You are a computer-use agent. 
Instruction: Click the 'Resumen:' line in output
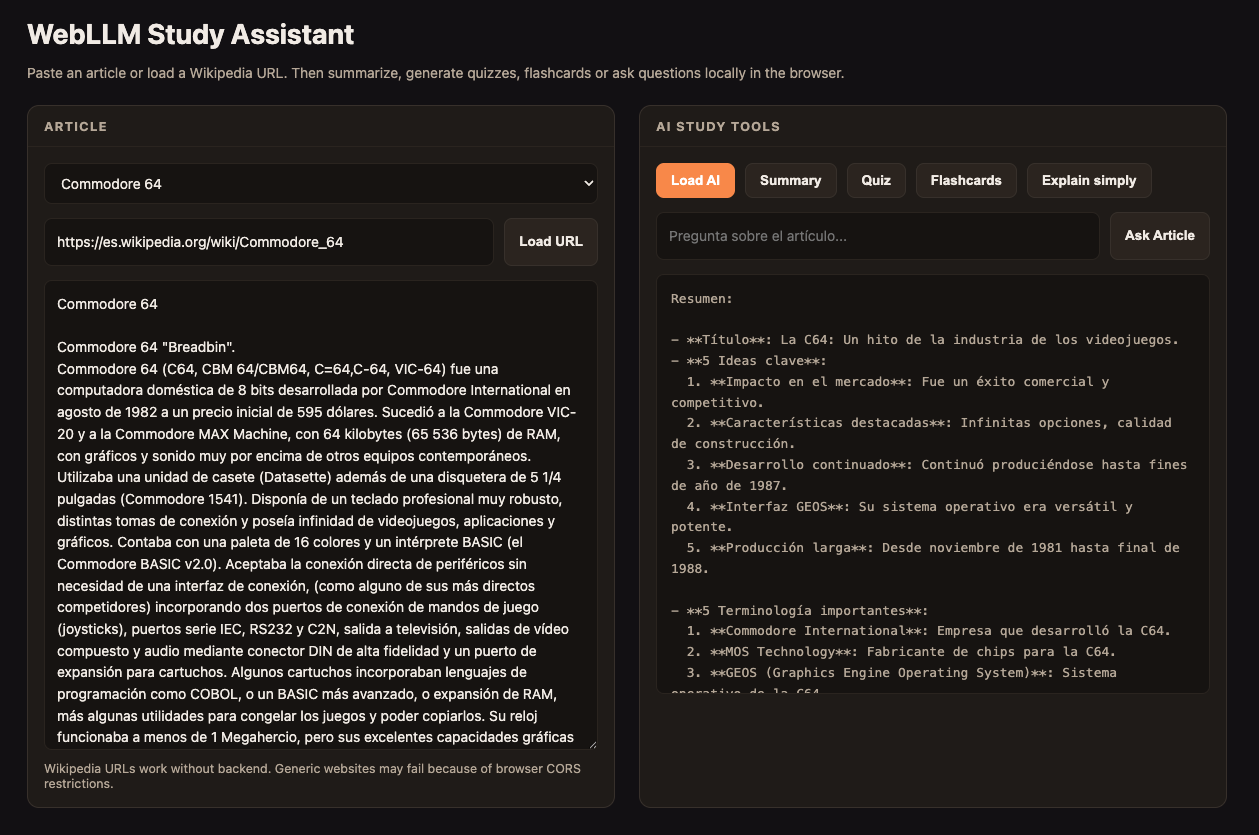[x=702, y=298]
